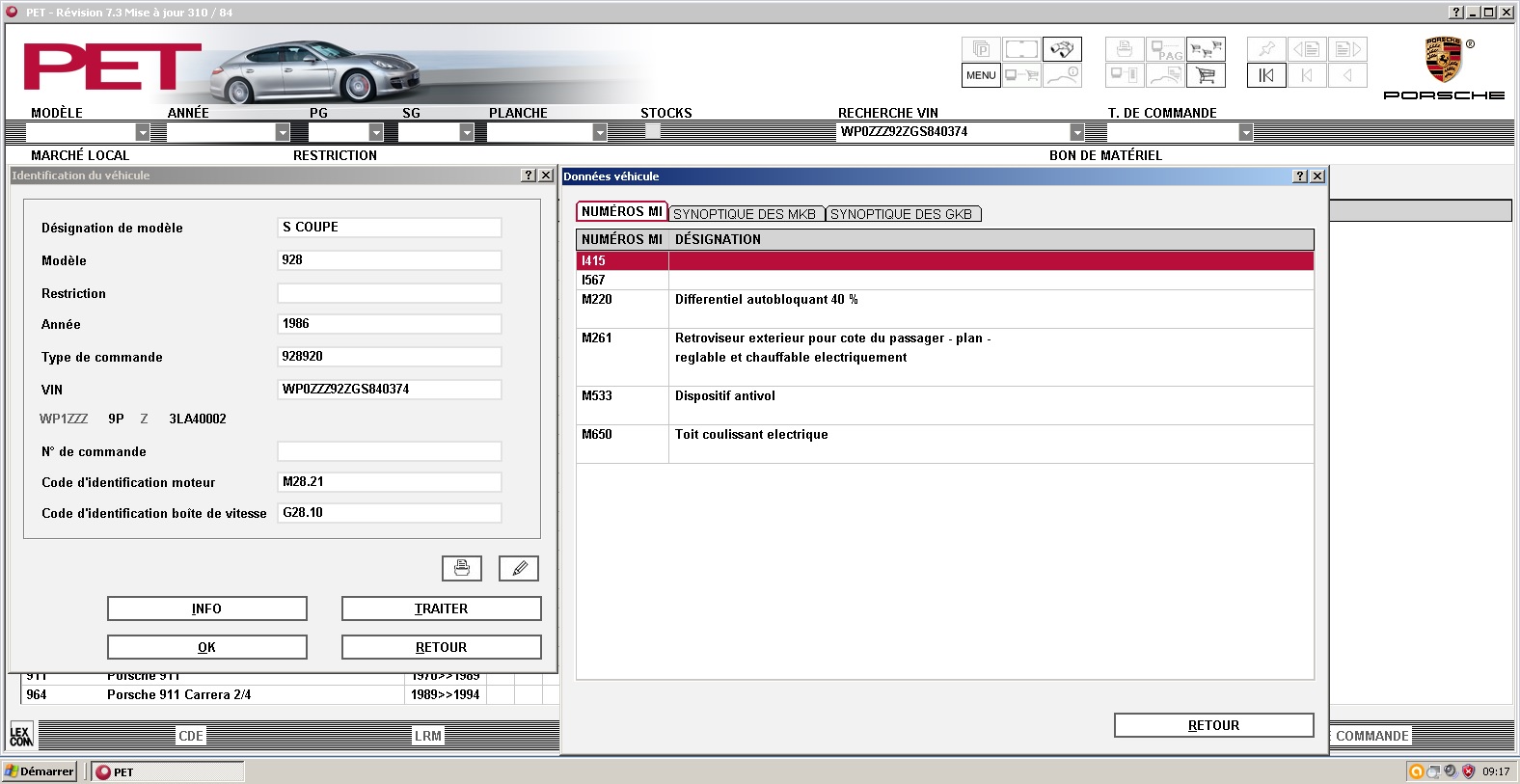Click the greyed left triangle back icon
Screen dimensions: 1520x784
[x=1347, y=75]
